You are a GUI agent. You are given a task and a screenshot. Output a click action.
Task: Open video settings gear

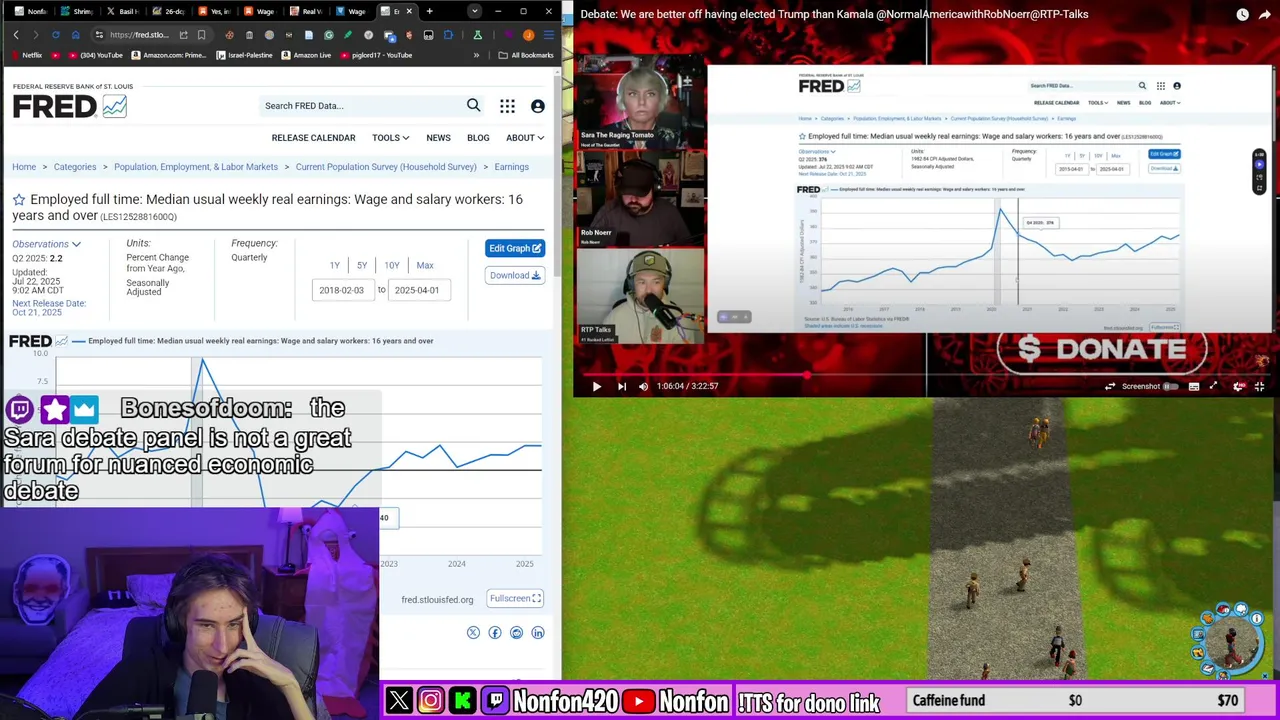tap(1238, 386)
